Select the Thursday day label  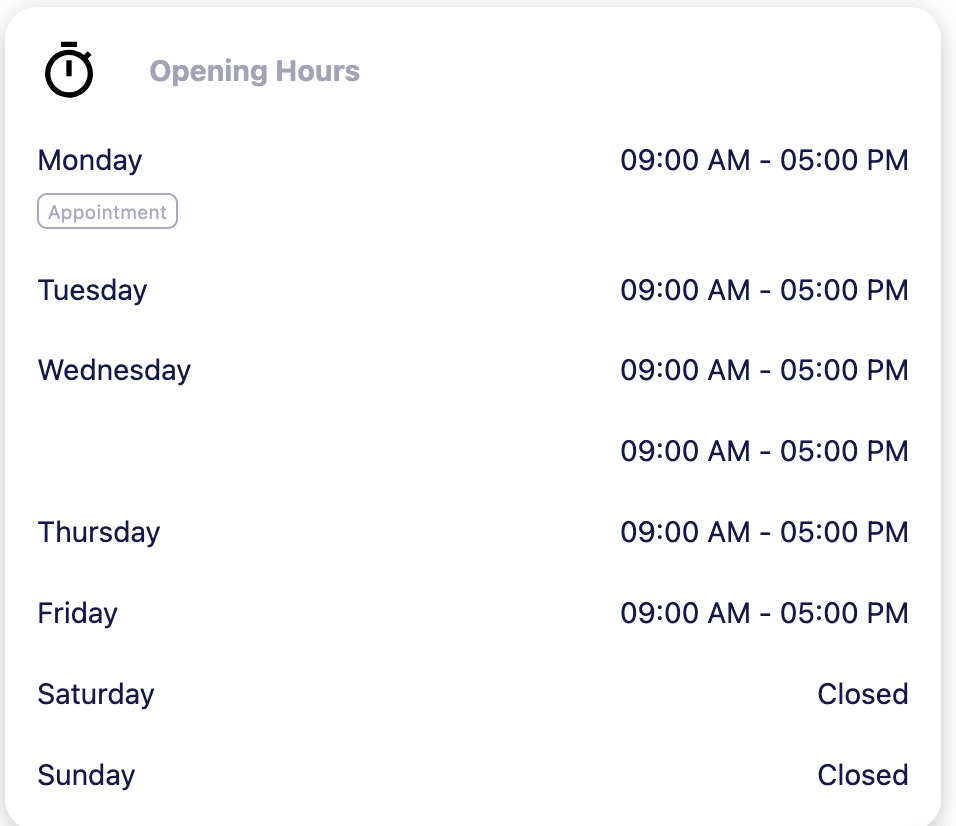tap(99, 532)
